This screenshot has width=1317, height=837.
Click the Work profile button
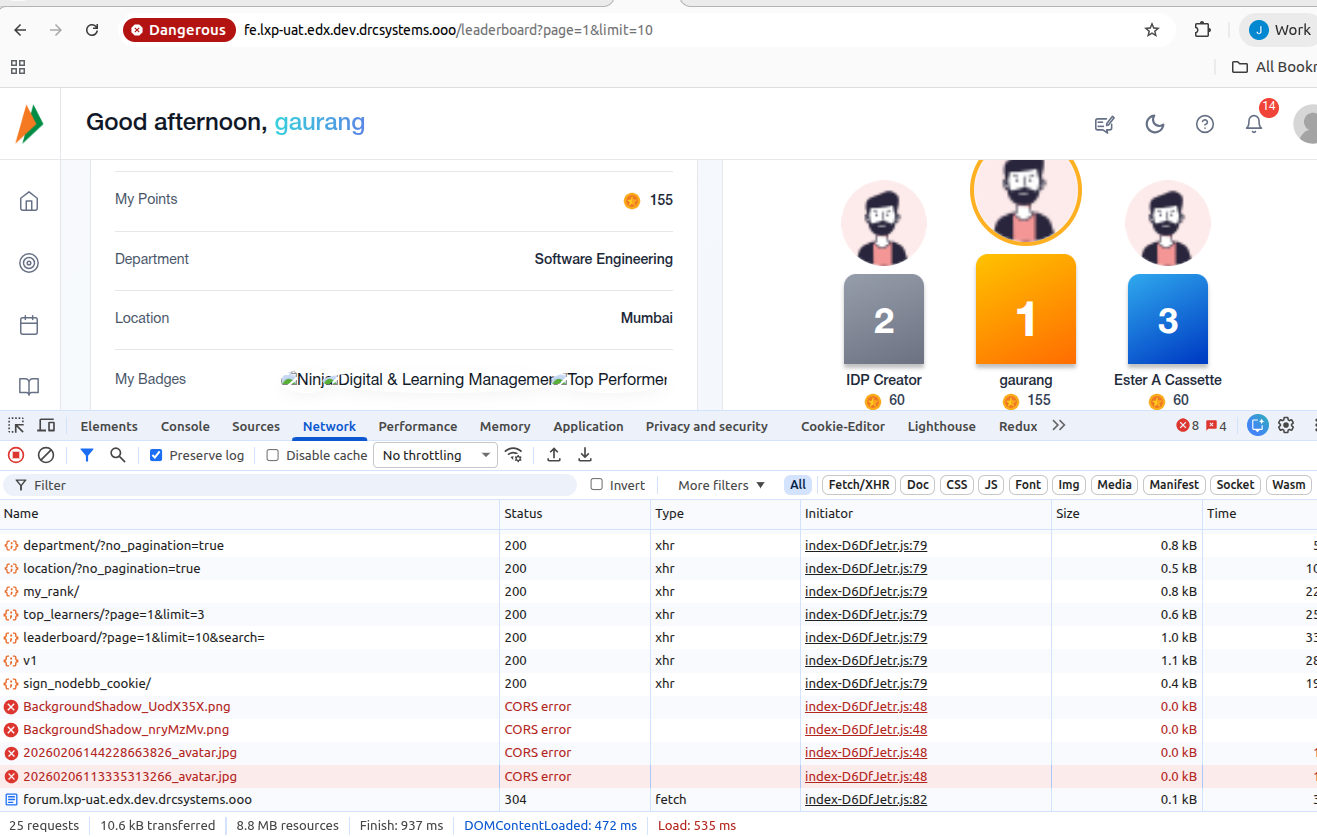[x=1280, y=30]
